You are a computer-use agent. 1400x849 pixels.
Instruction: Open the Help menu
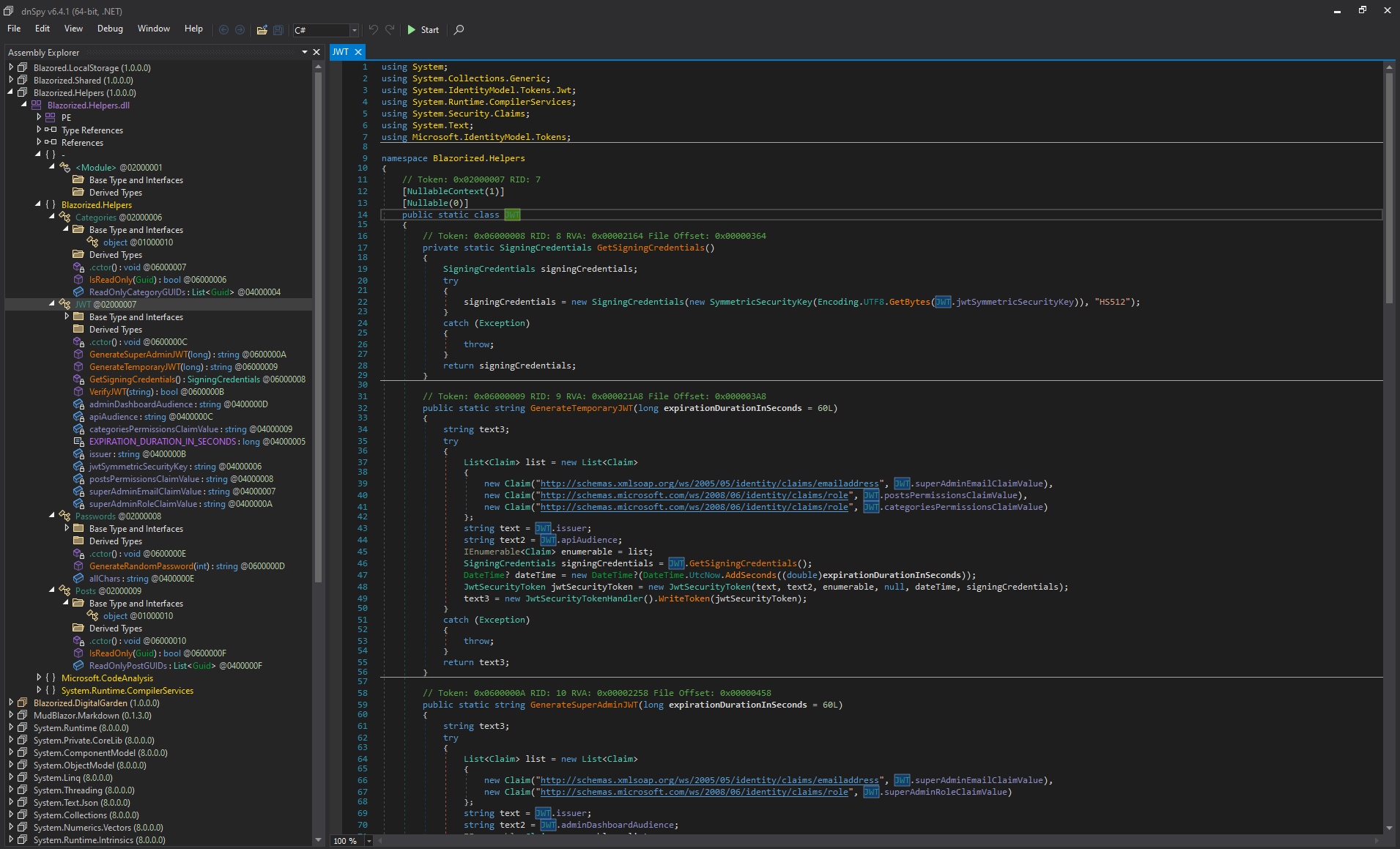193,29
